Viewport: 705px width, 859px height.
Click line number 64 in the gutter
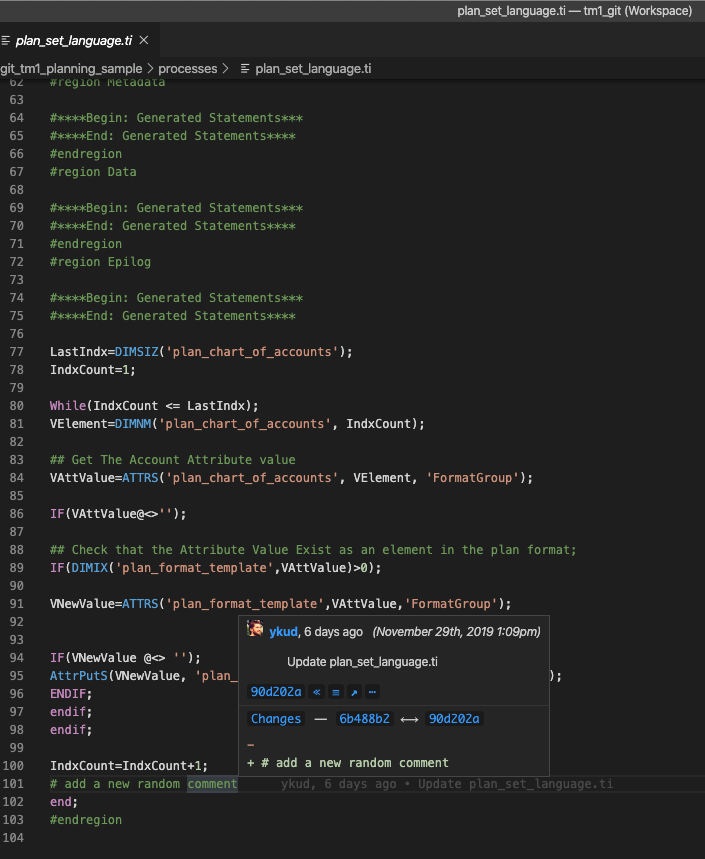[x=17, y=118]
